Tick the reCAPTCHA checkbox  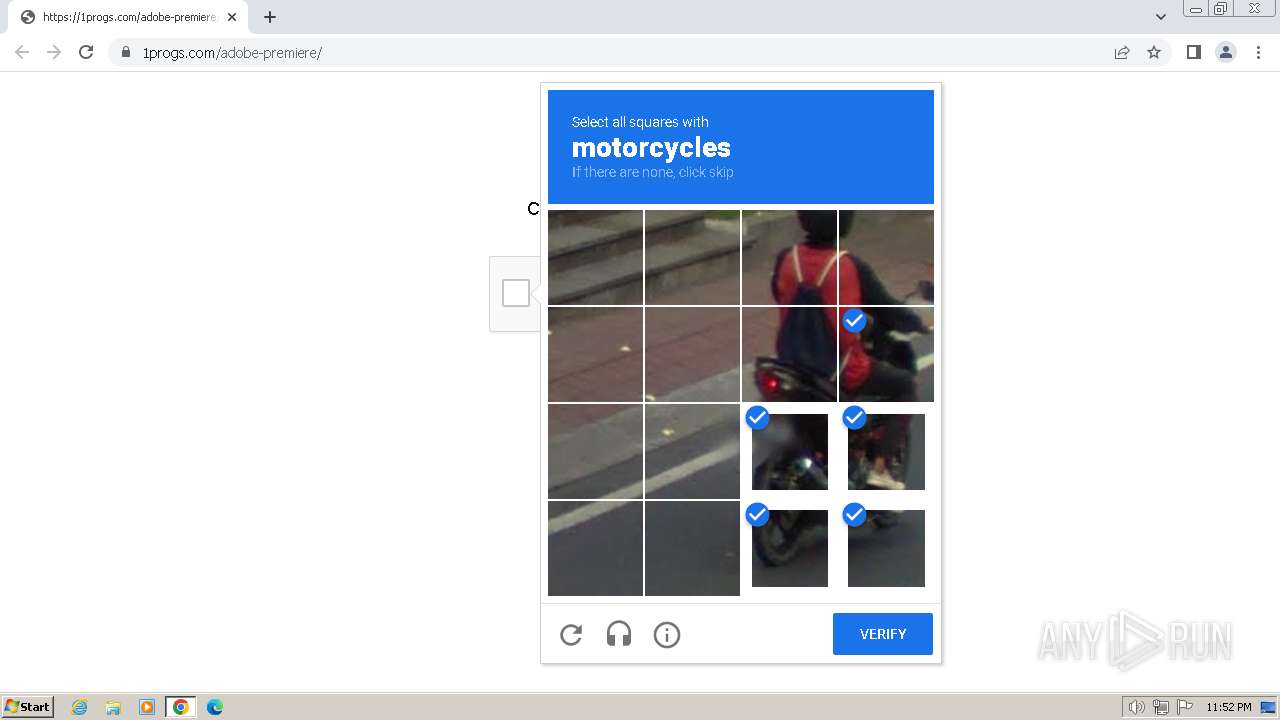click(x=516, y=293)
